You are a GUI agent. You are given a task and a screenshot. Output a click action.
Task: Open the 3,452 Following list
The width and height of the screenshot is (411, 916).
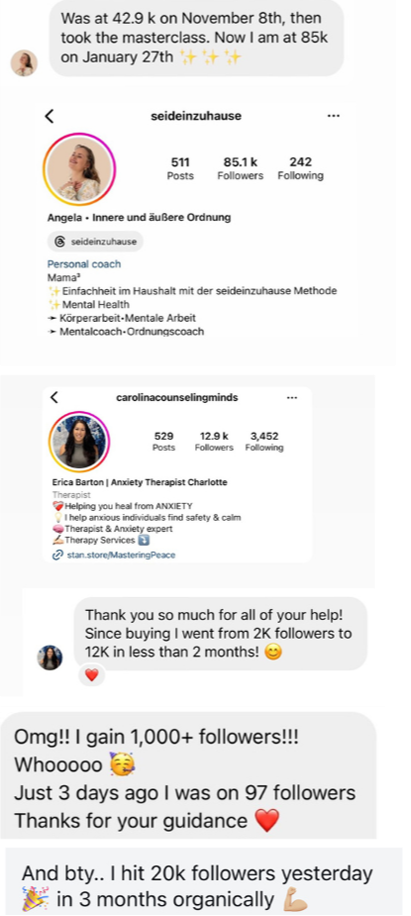pyautogui.click(x=264, y=442)
